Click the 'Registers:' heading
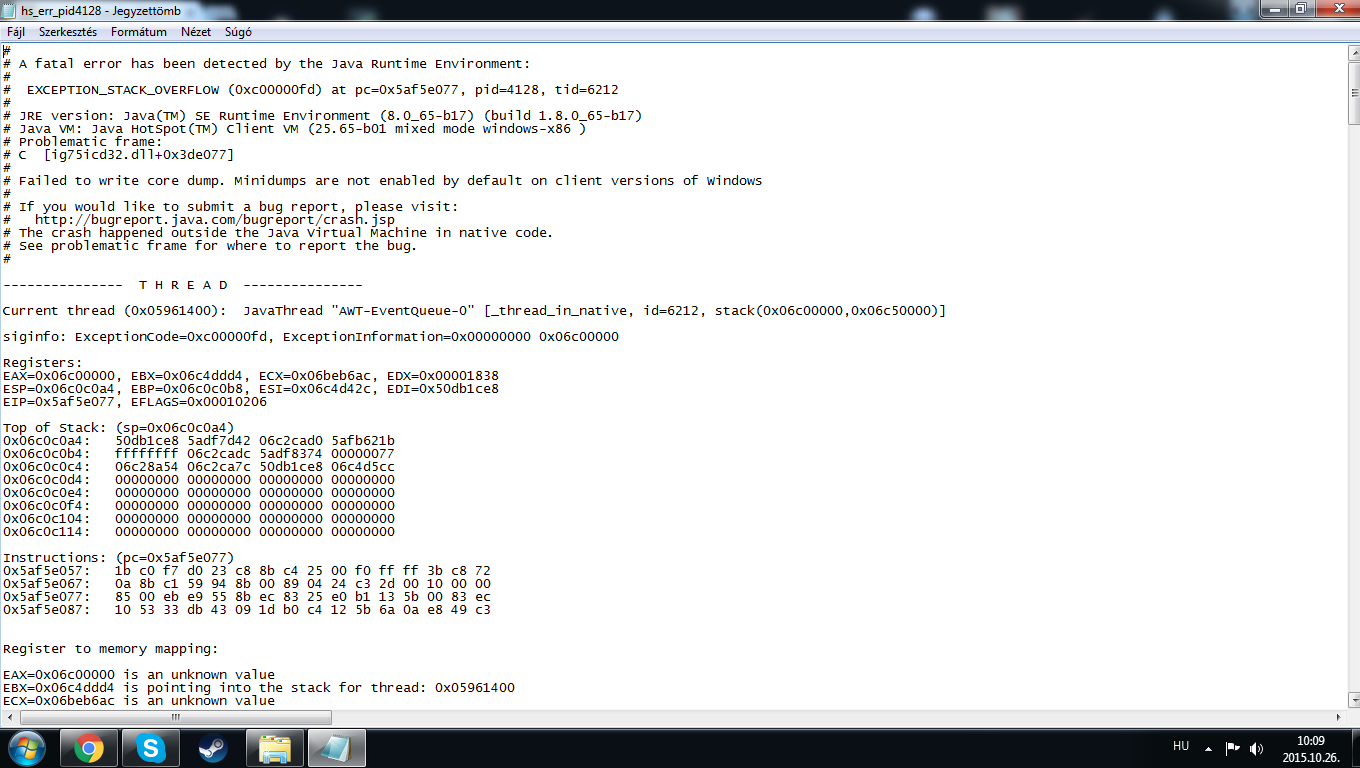Screen dimensions: 1360x768 43,363
